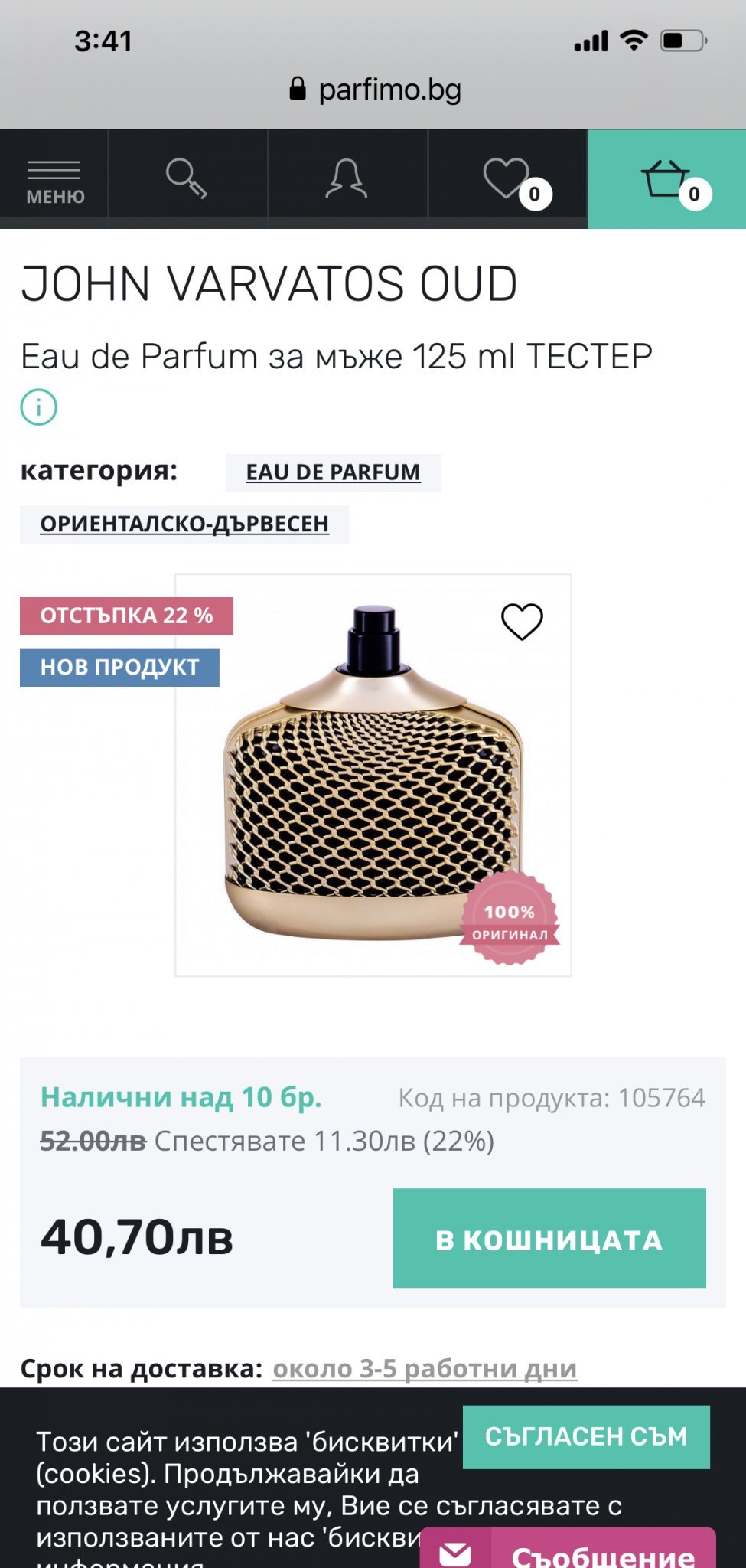Open the около 3-5 работни дни link
This screenshot has height=1568, width=746.
coord(425,1368)
